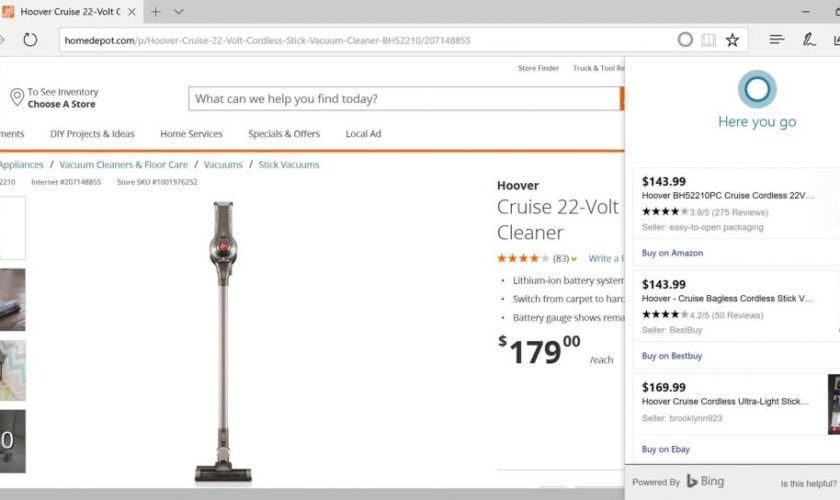Click the store location pin icon
Viewport: 840px width, 500px height.
(x=16, y=97)
